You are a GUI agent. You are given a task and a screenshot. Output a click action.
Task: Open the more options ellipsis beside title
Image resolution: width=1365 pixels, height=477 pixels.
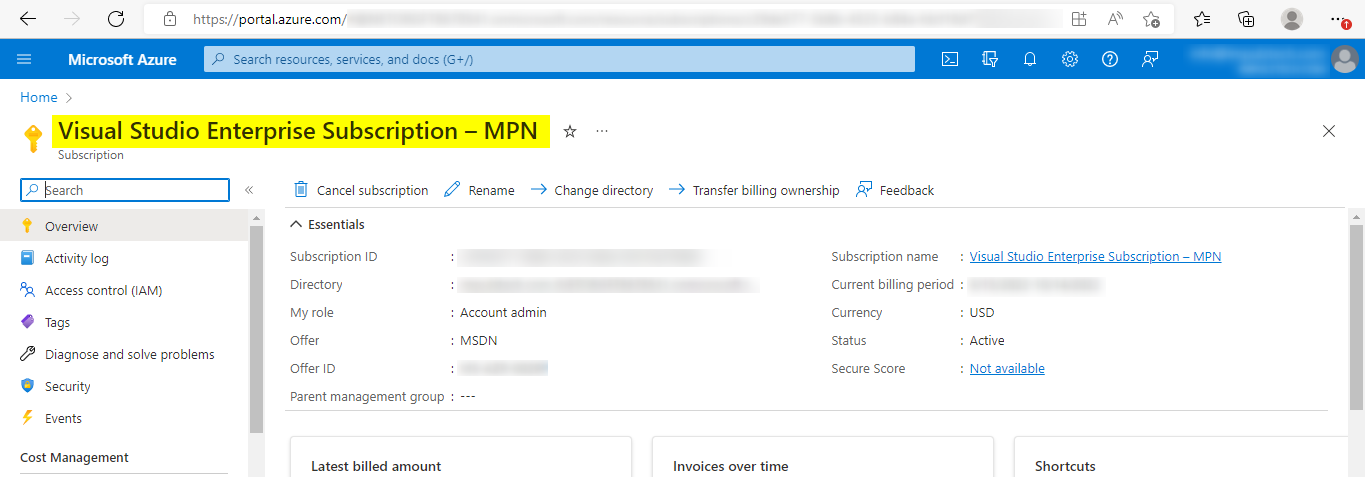point(602,132)
